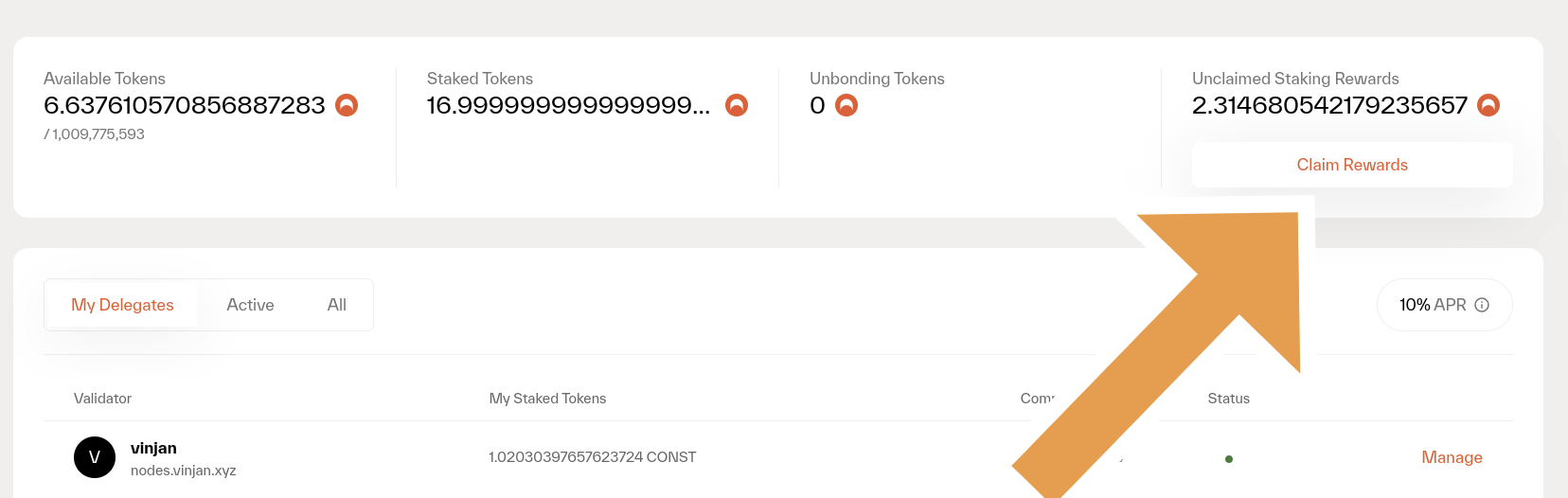The height and width of the screenshot is (498, 1568).
Task: Click the token icon beside Available Tokens amount
Action: [347, 105]
